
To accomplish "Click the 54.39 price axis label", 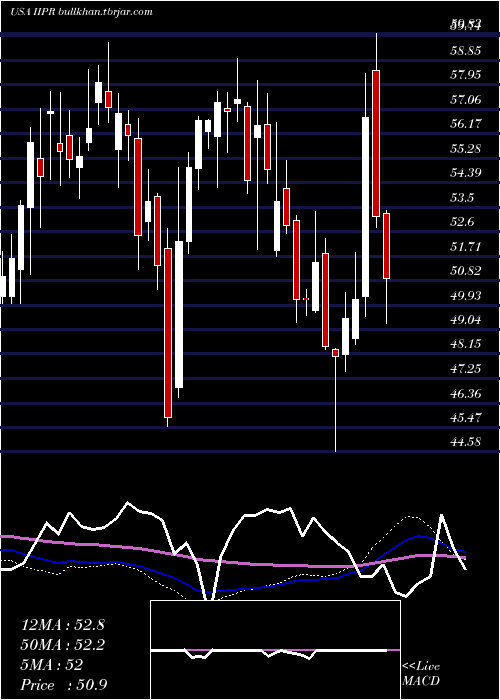I will tap(465, 172).
